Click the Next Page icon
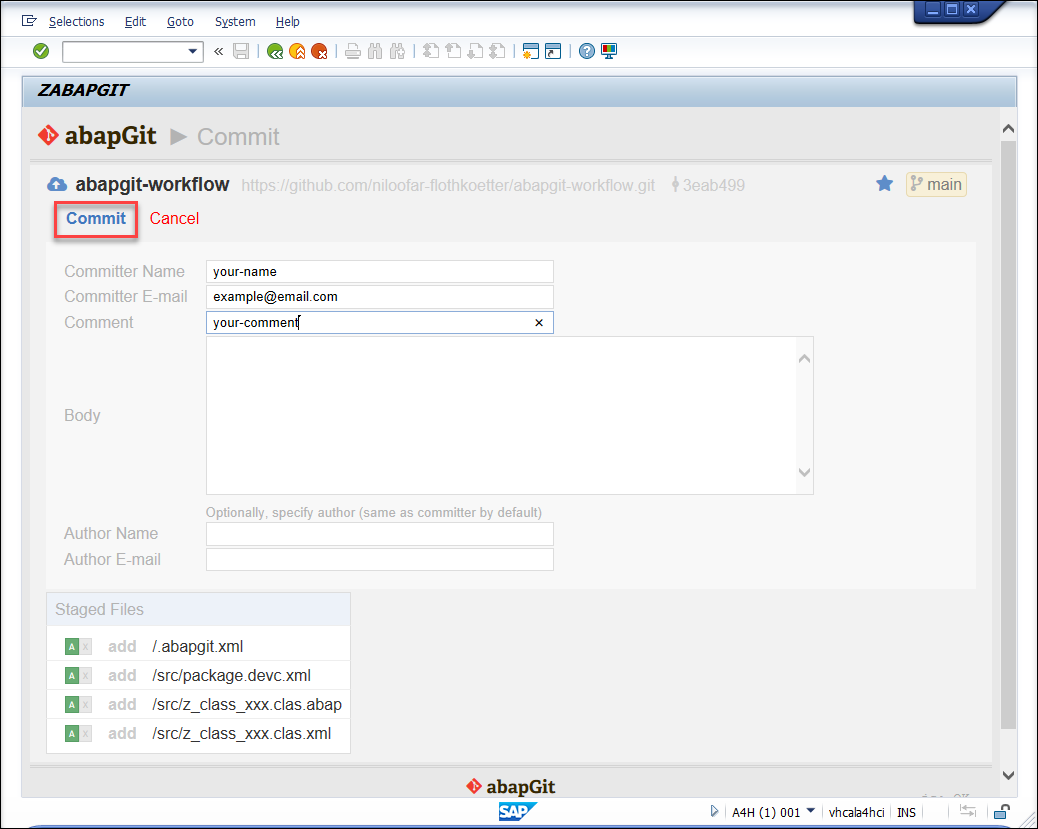The height and width of the screenshot is (829, 1038). 475,51
